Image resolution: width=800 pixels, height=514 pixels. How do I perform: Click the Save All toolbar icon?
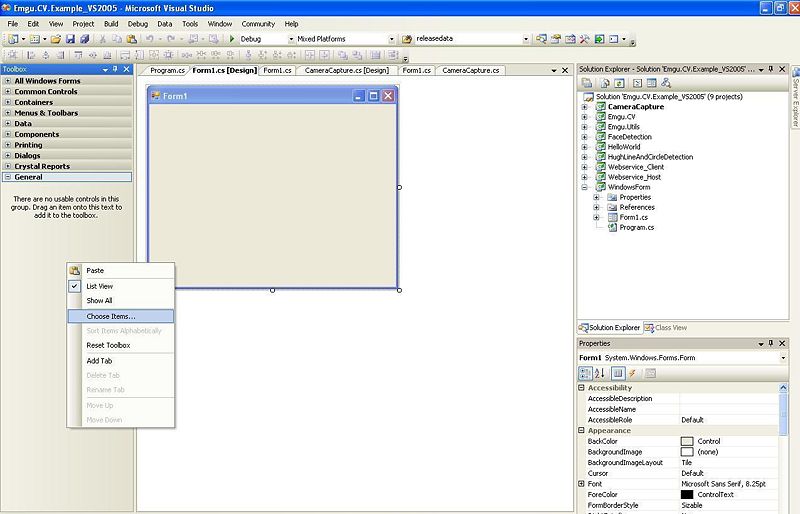pos(85,39)
